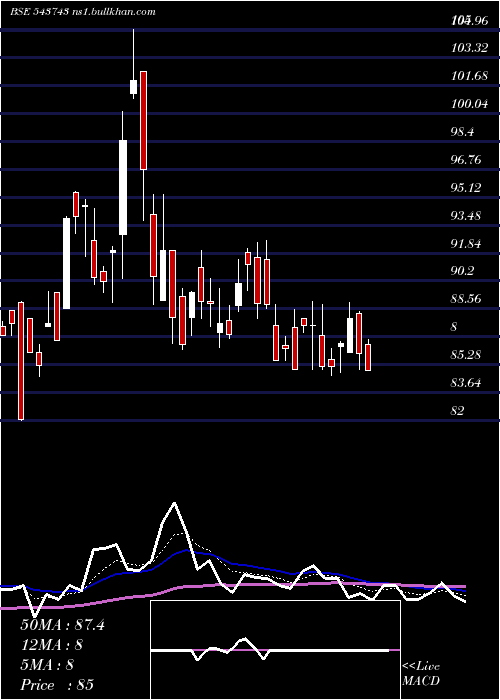Viewport: 500px width, 700px height.
Task: Pick the 91.84 axis value
Action: point(467,244)
